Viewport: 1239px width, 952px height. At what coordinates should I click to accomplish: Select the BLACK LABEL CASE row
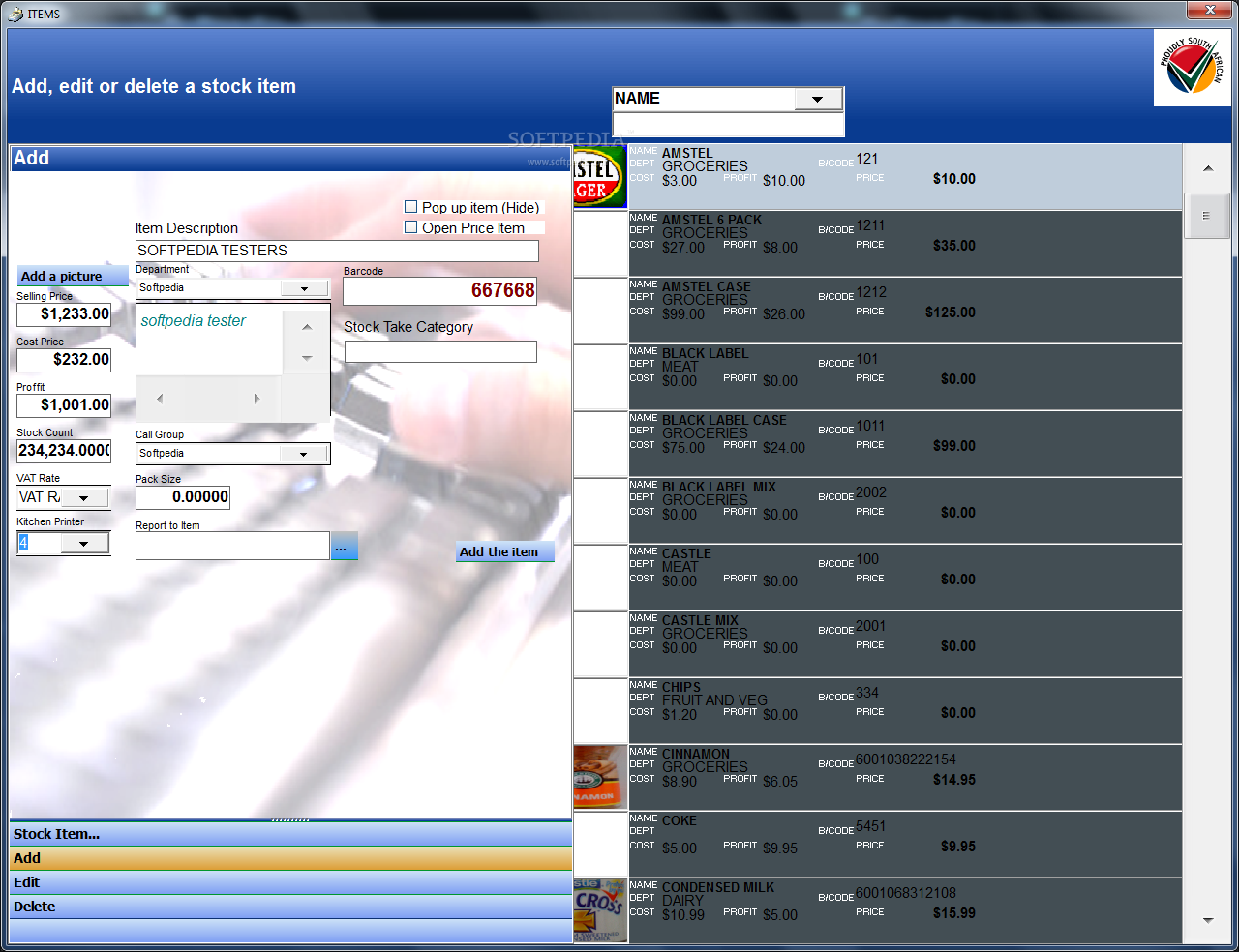(x=878, y=444)
